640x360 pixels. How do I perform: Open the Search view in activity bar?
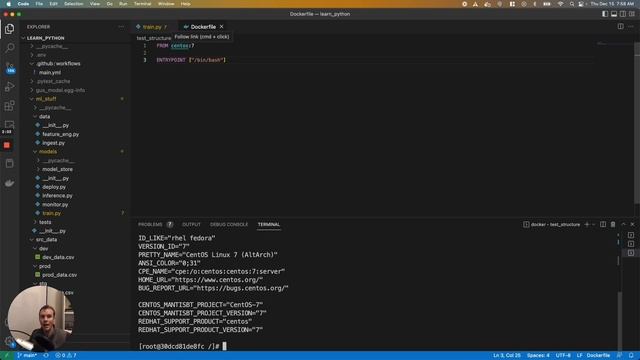[x=9, y=48]
